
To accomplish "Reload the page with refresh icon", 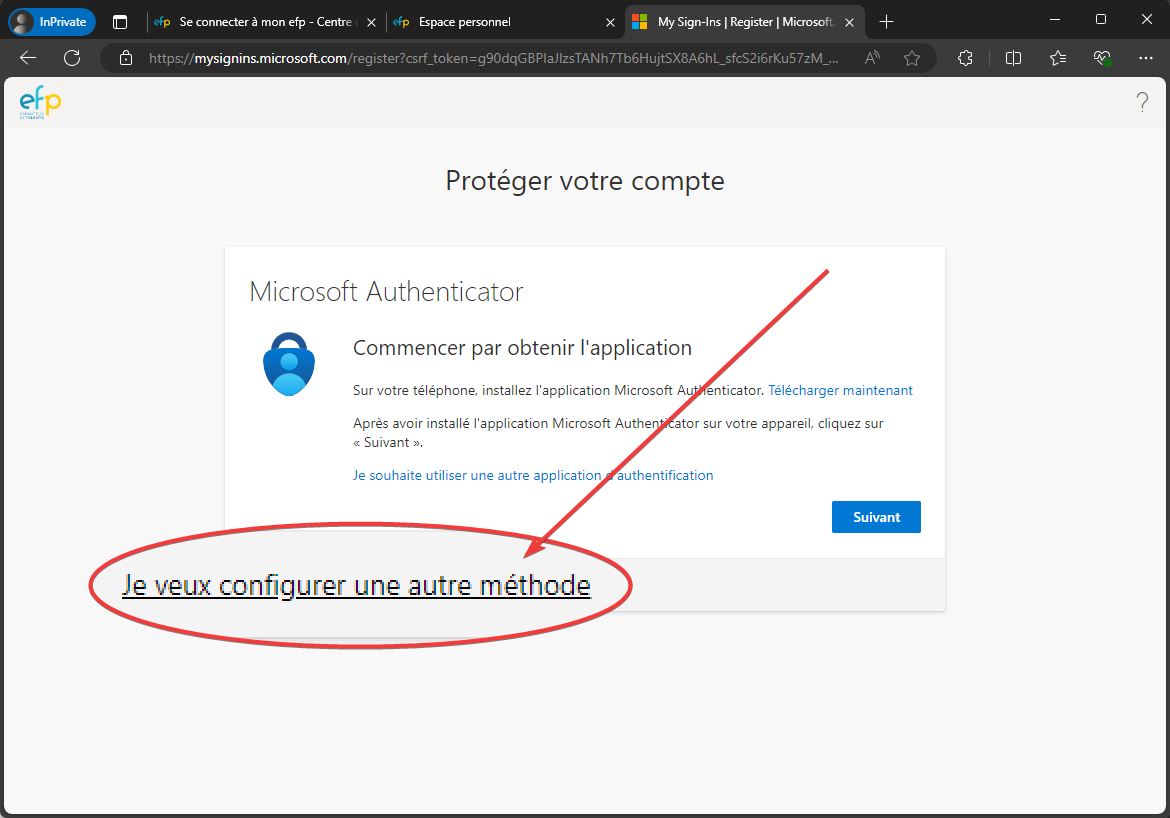I will pos(72,58).
